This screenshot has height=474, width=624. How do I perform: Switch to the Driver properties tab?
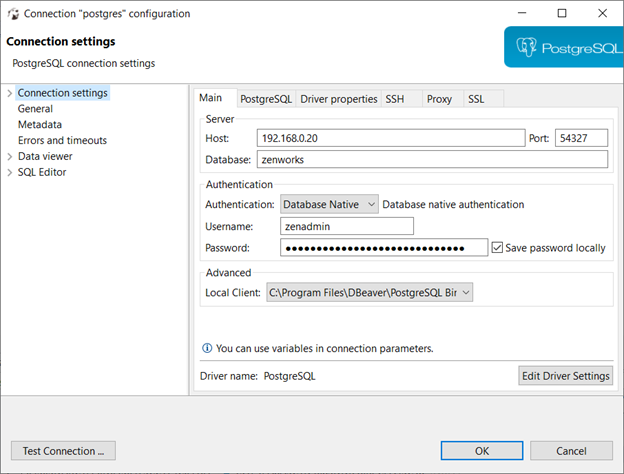tap(339, 99)
